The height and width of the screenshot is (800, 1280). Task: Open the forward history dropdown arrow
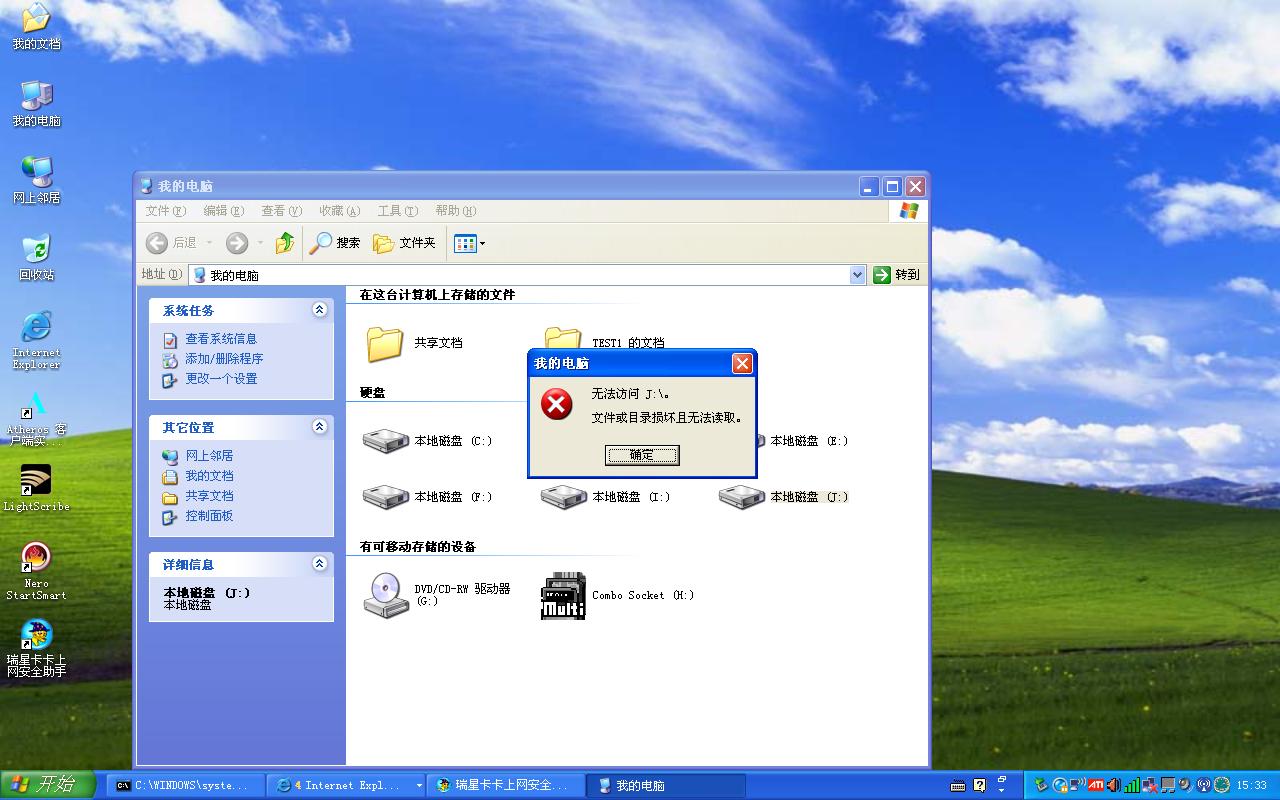(x=260, y=243)
